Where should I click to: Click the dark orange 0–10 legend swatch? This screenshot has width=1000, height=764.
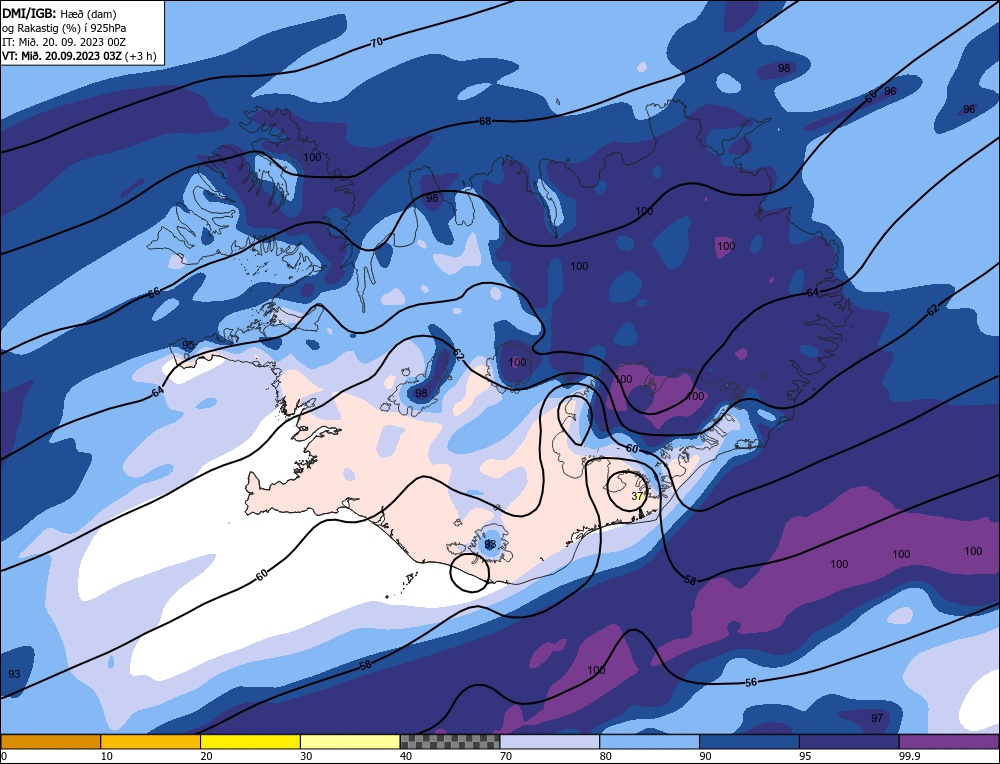(x=50, y=741)
